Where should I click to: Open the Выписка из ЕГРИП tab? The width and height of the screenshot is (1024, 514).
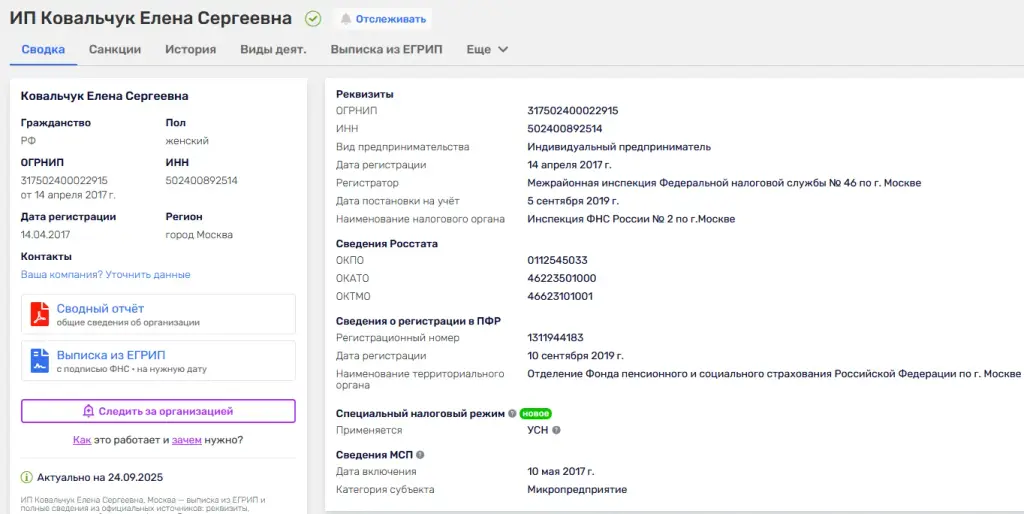[x=387, y=49]
